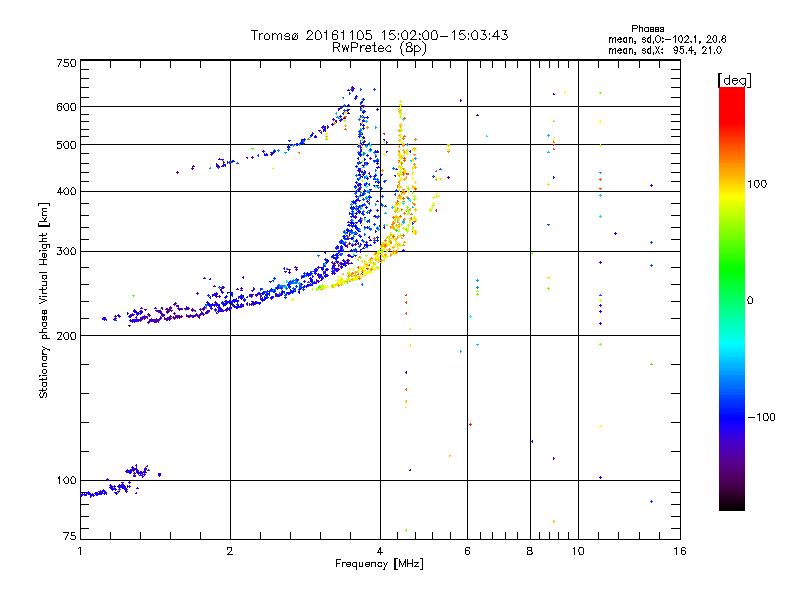800x600 pixels.
Task: Click the height axis tick label "200"
Action: tap(66, 336)
